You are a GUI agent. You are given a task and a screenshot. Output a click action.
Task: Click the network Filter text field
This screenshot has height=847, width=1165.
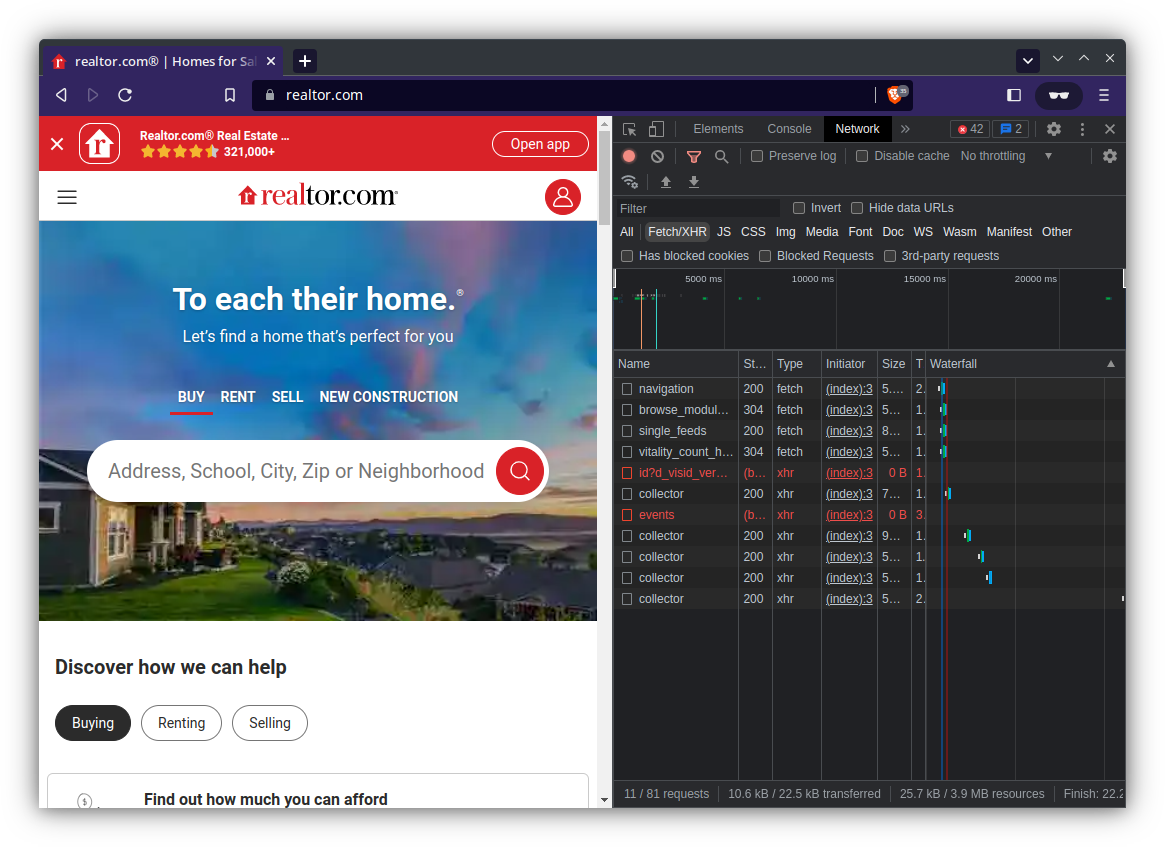(x=698, y=208)
